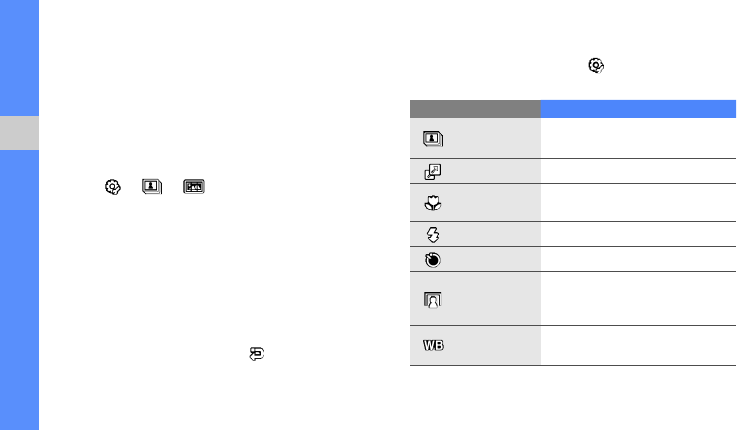
Task: Click the back arrow icon
Action: coord(256,352)
